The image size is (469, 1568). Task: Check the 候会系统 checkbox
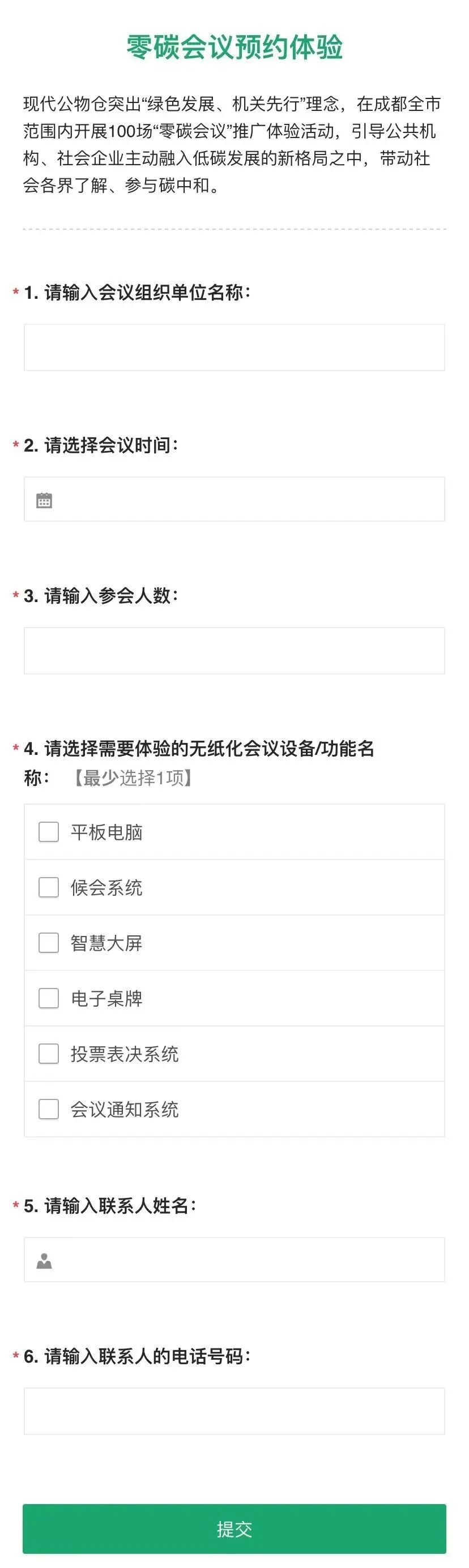49,887
